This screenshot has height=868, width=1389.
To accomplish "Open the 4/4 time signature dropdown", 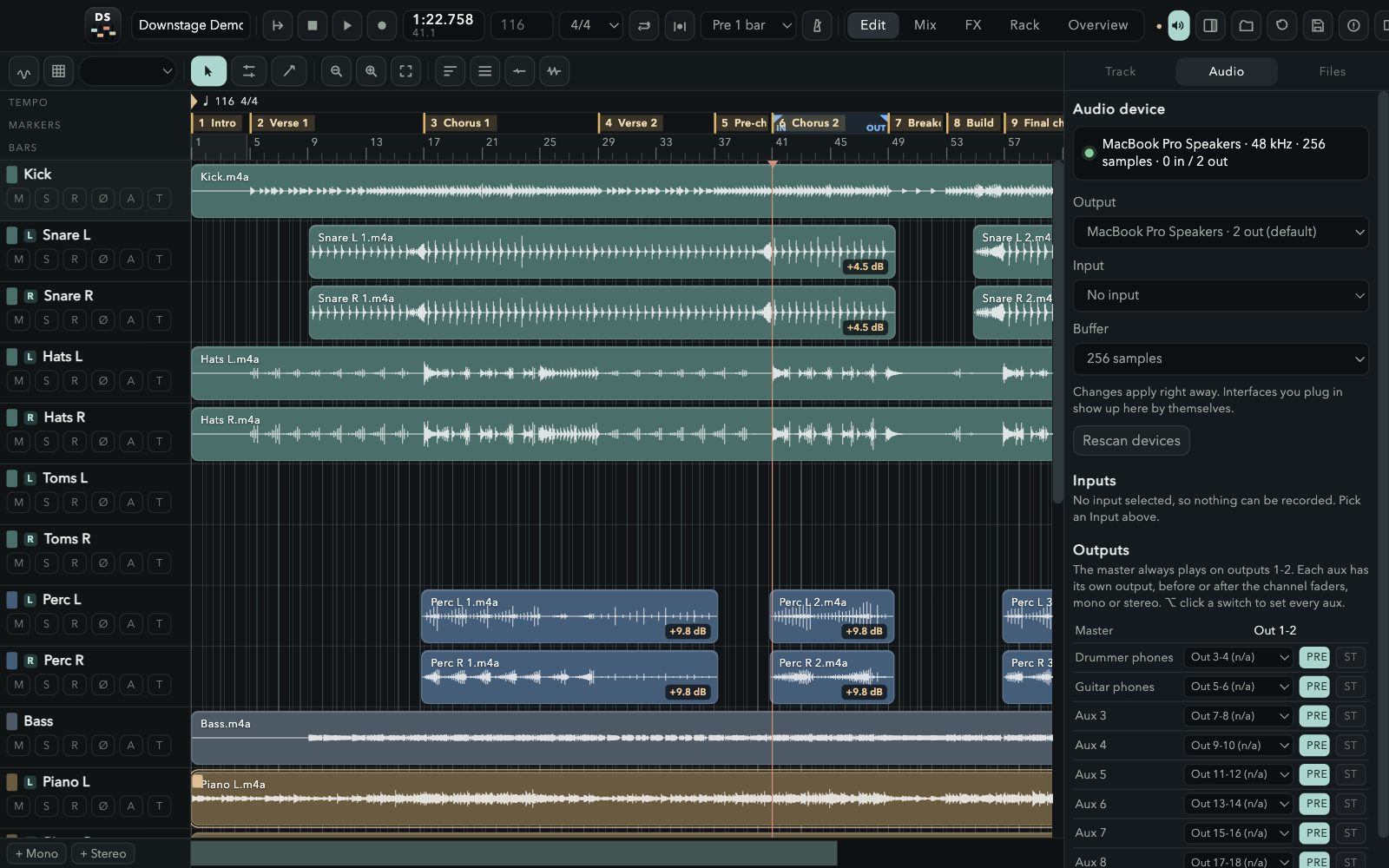I will (x=591, y=25).
